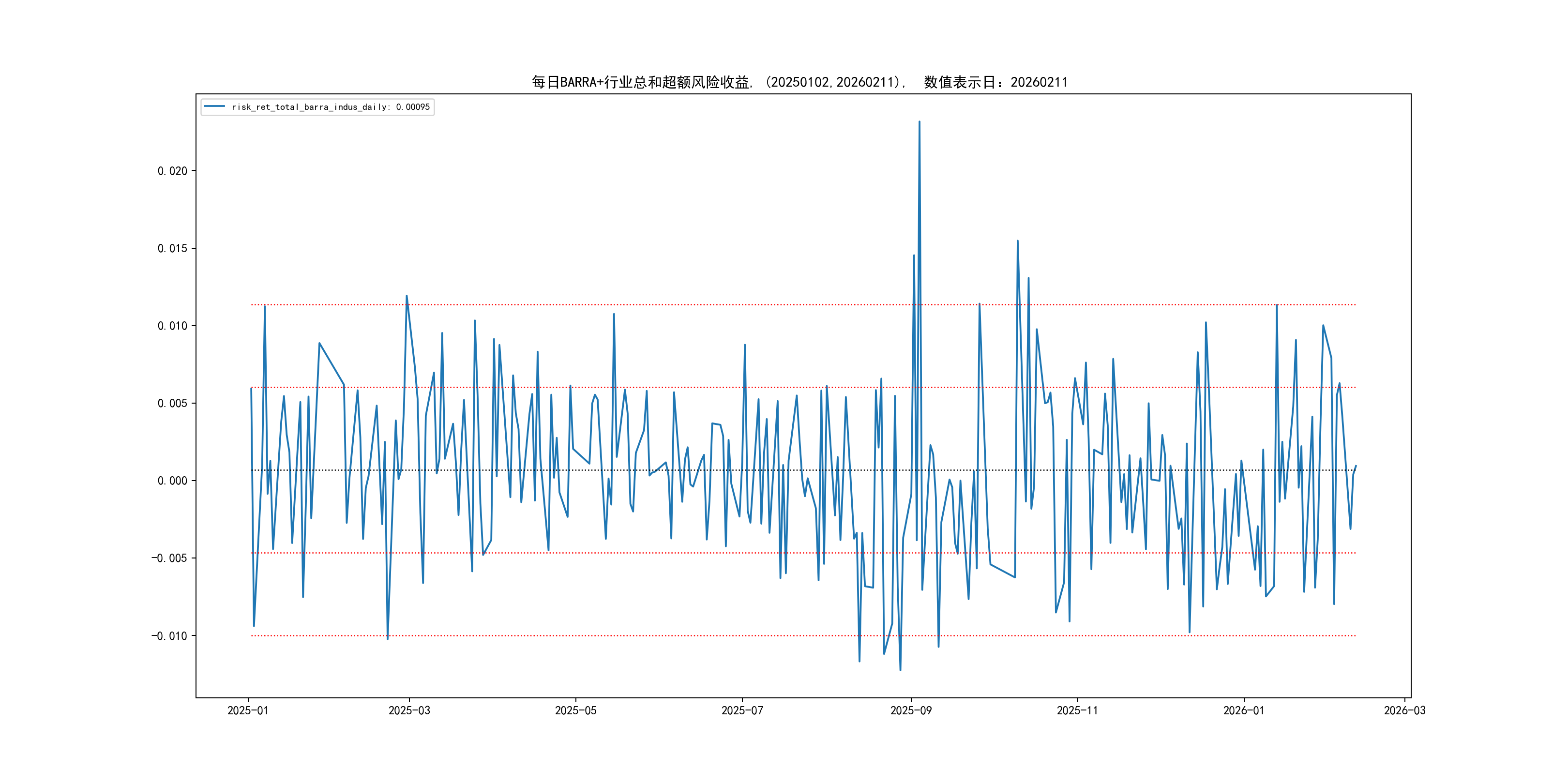Click the peak above 0.015 in October 2025
This screenshot has width=1568, height=784.
[x=1017, y=241]
